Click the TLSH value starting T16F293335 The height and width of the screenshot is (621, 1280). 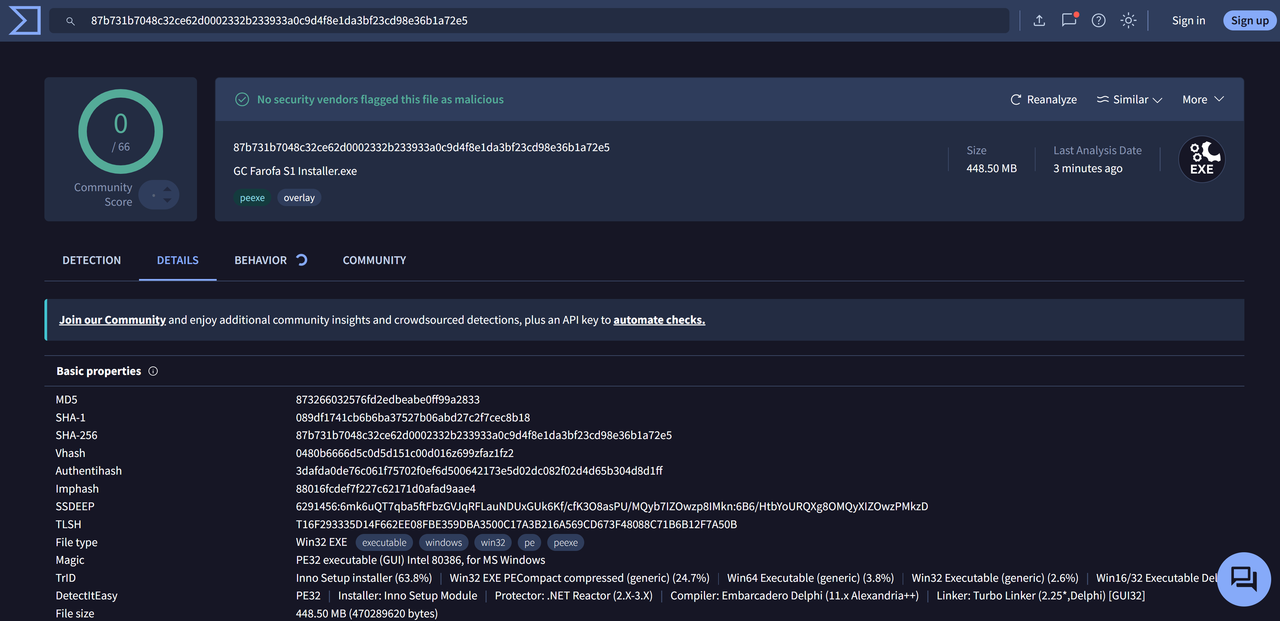[x=516, y=525]
